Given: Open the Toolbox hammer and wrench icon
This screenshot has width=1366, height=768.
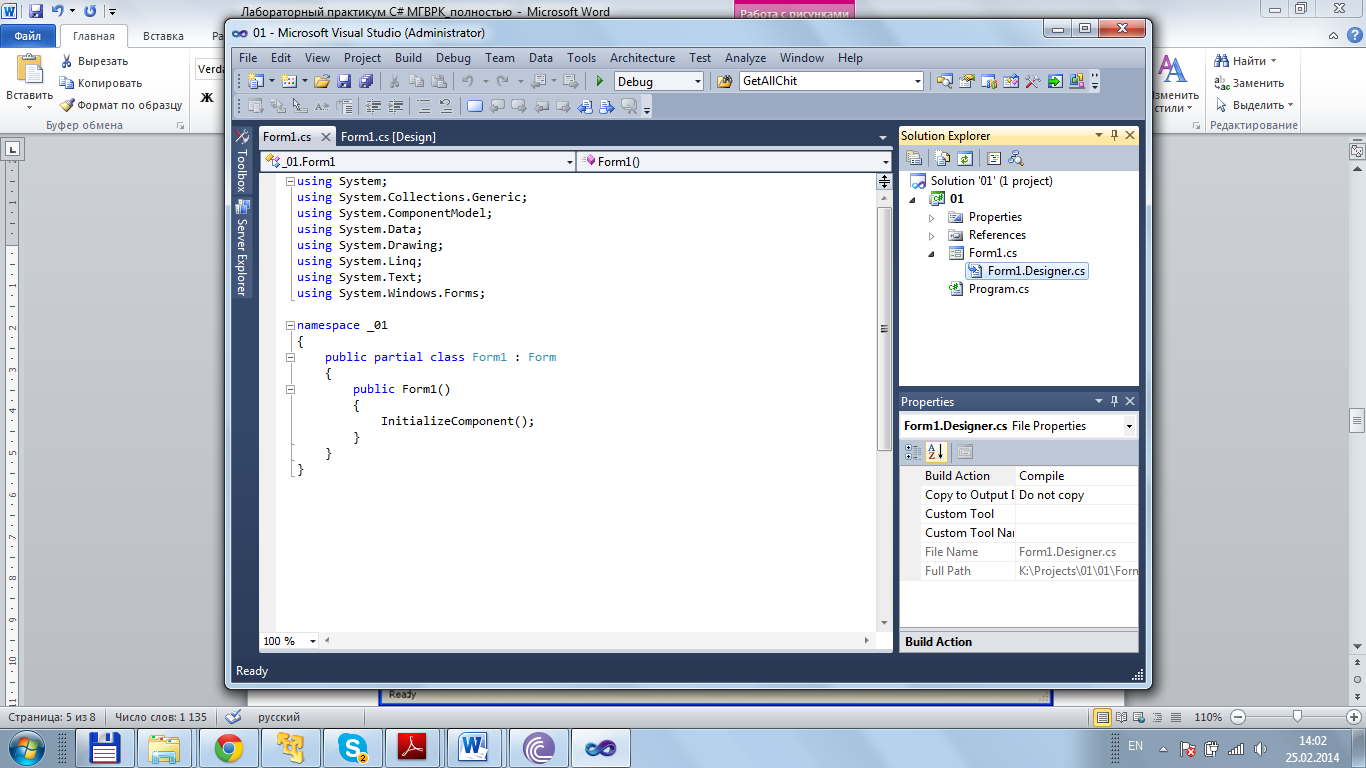Looking at the screenshot, I should click(x=1033, y=81).
